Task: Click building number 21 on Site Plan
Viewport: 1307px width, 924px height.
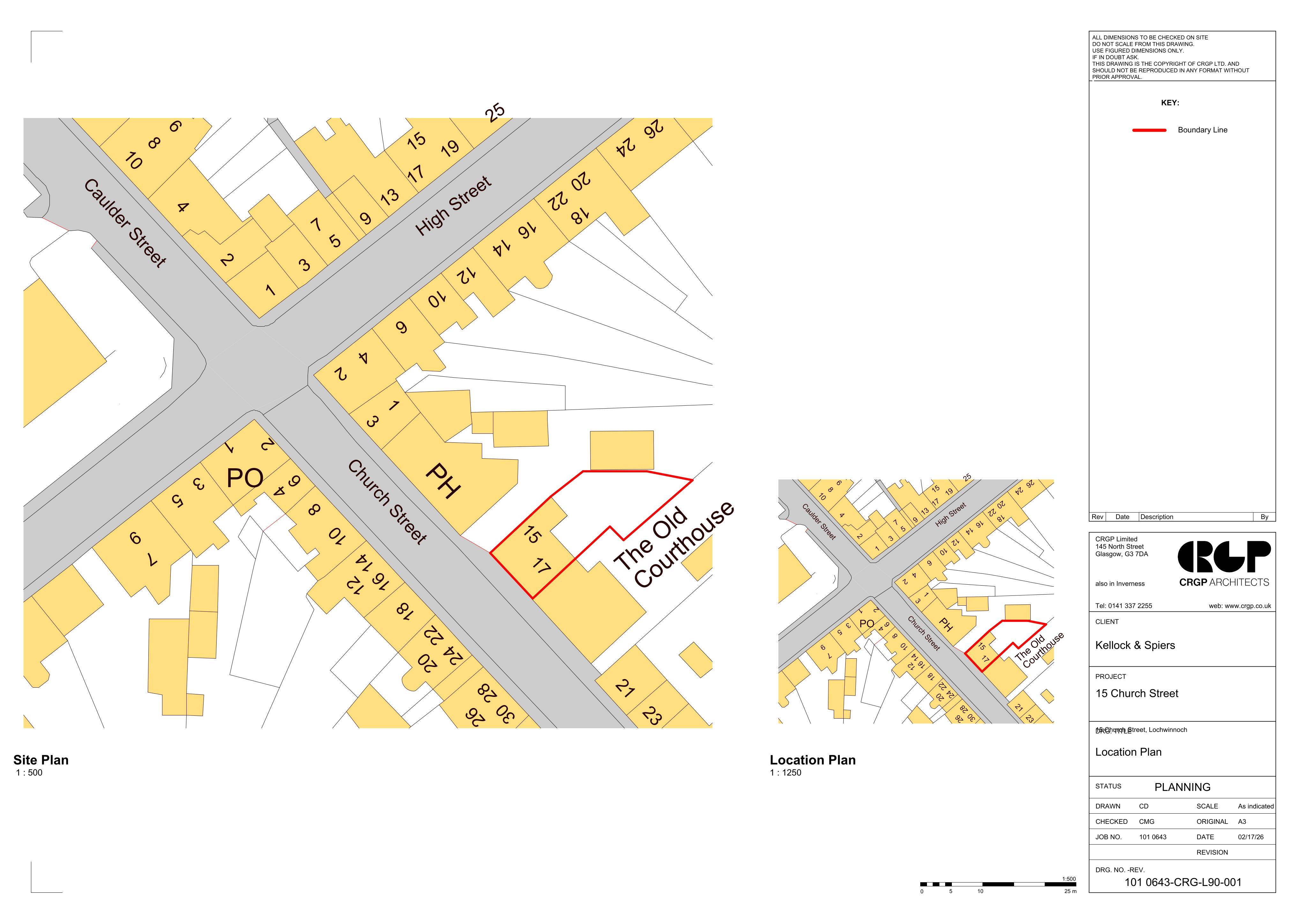Action: [624, 688]
